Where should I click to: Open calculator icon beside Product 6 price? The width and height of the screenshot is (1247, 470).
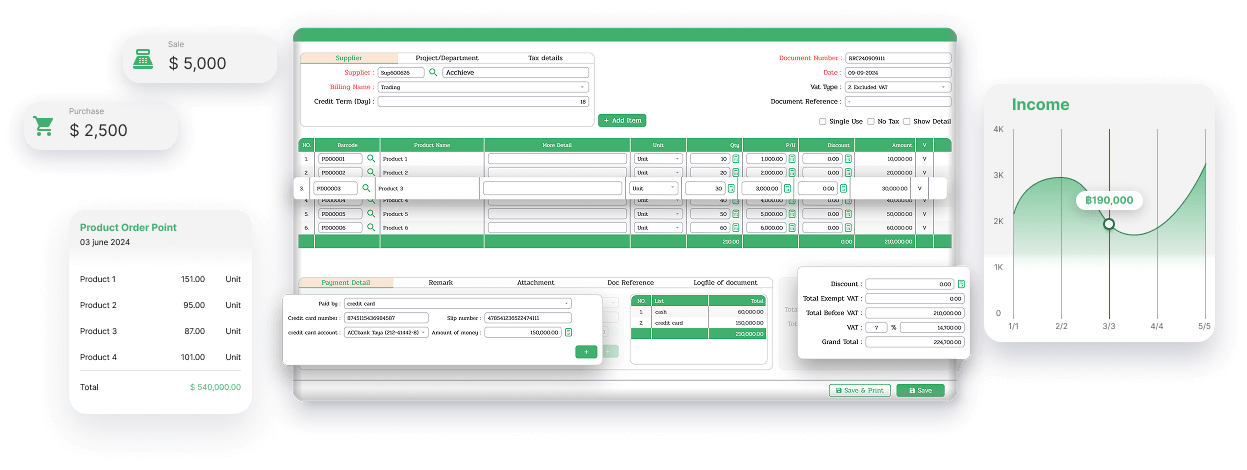coord(791,228)
